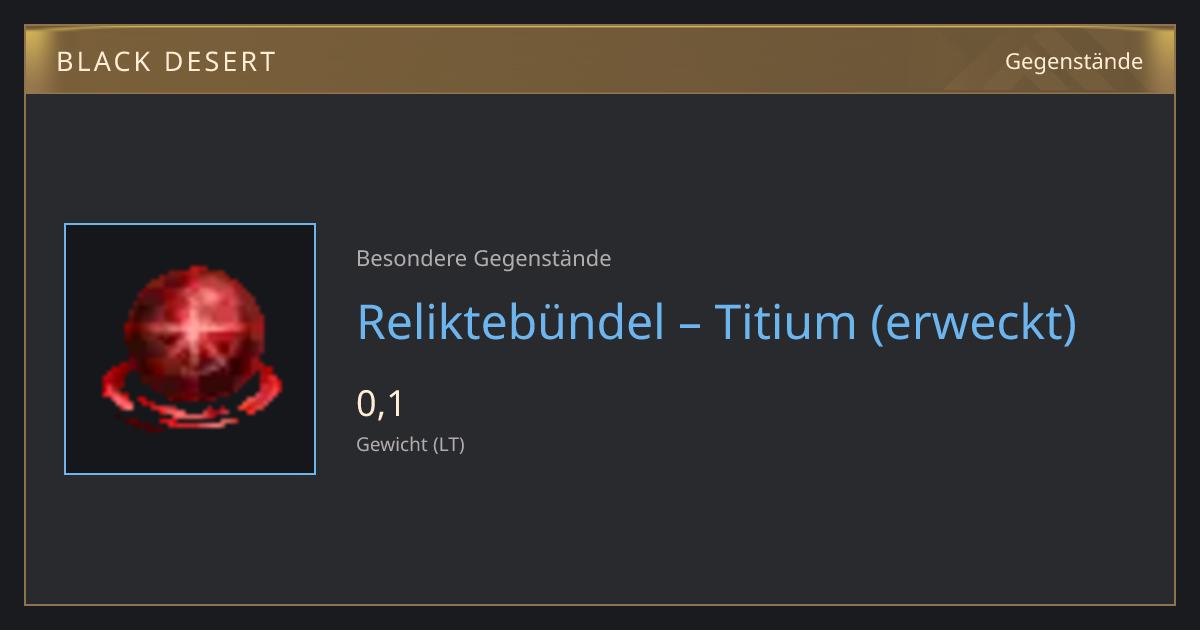1200x630 pixels.
Task: Click the (LT) unit in weight label
Action: click(448, 444)
